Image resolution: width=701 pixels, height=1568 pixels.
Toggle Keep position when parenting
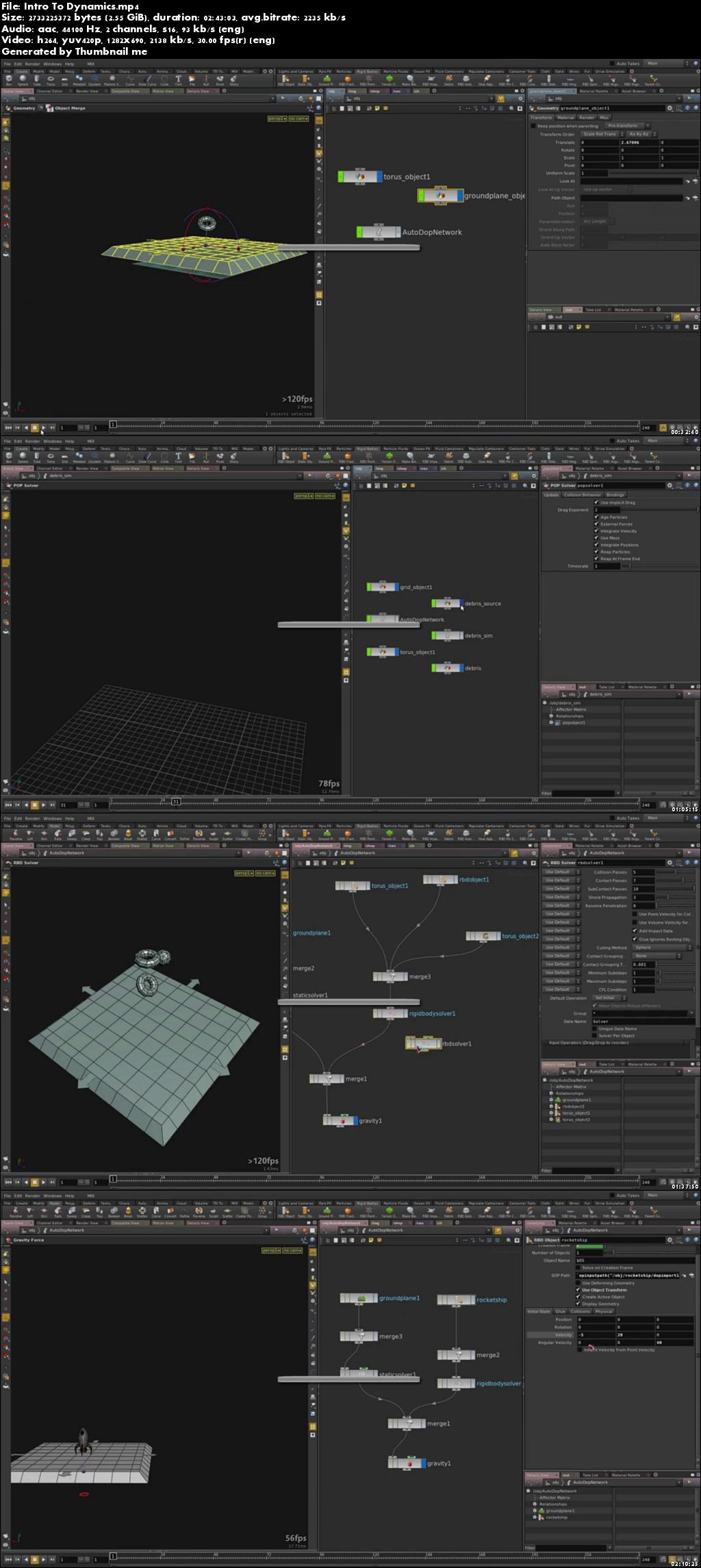pos(533,126)
